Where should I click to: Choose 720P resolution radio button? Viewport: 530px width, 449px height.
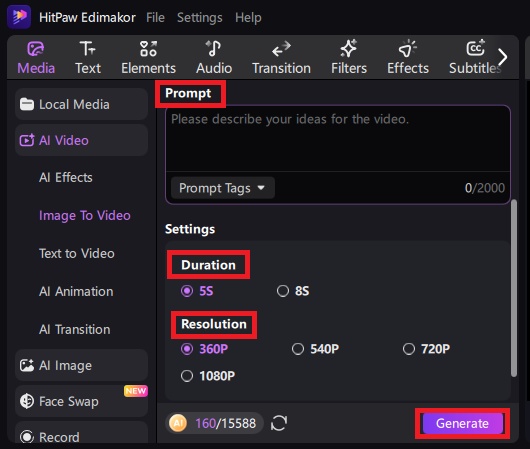click(x=408, y=349)
